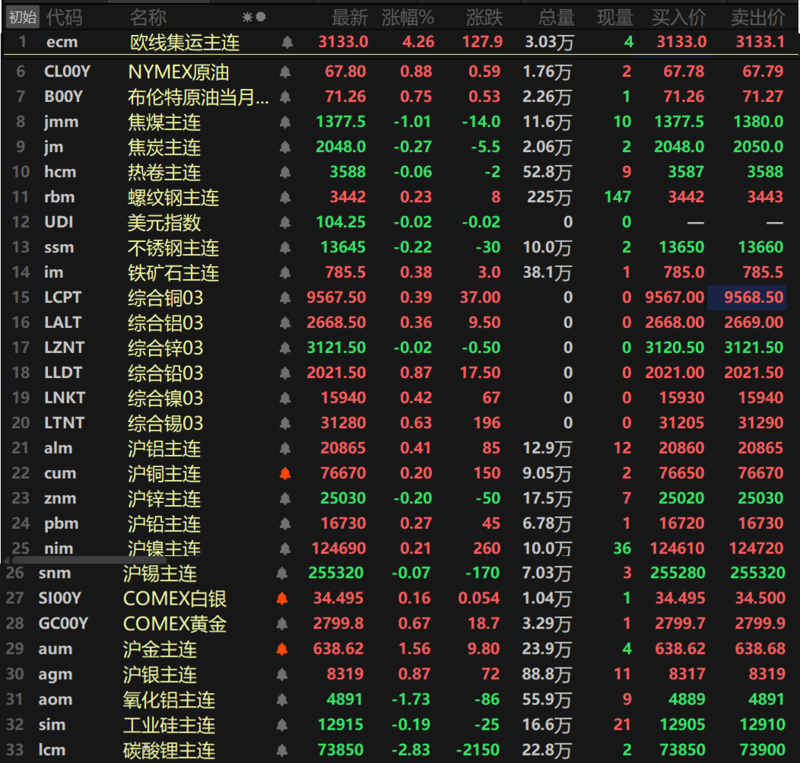This screenshot has height=763, width=800.
Task: Toggle alert bell for 铁矿石主连
Action: pyautogui.click(x=287, y=272)
